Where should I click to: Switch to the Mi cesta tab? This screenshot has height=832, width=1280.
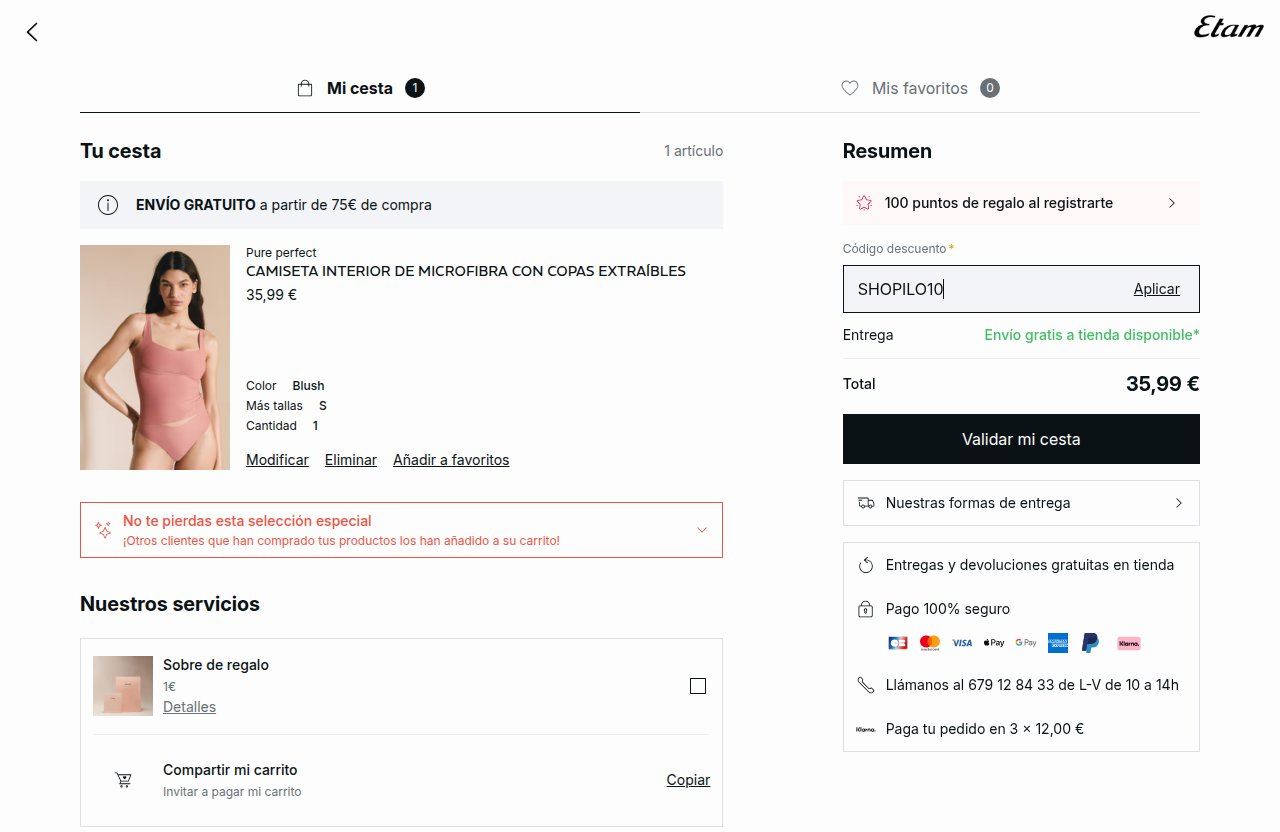[360, 88]
